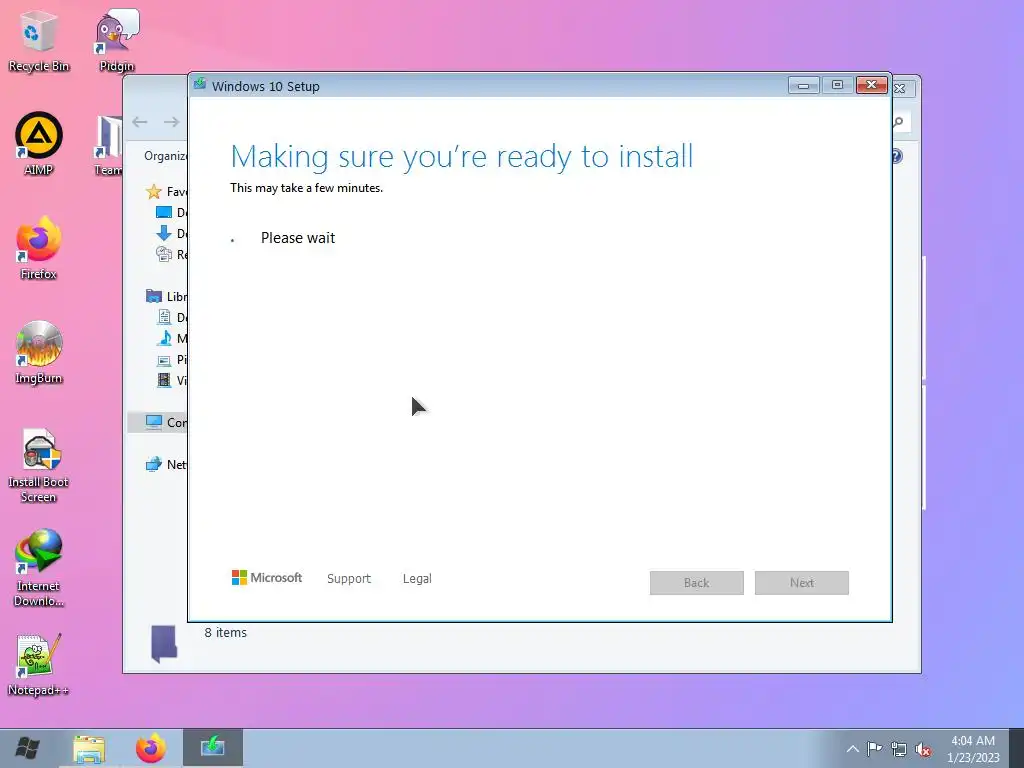Viewport: 1024px width, 768px height.
Task: Open Install Boot Screen desktop icon
Action: pyautogui.click(x=38, y=465)
